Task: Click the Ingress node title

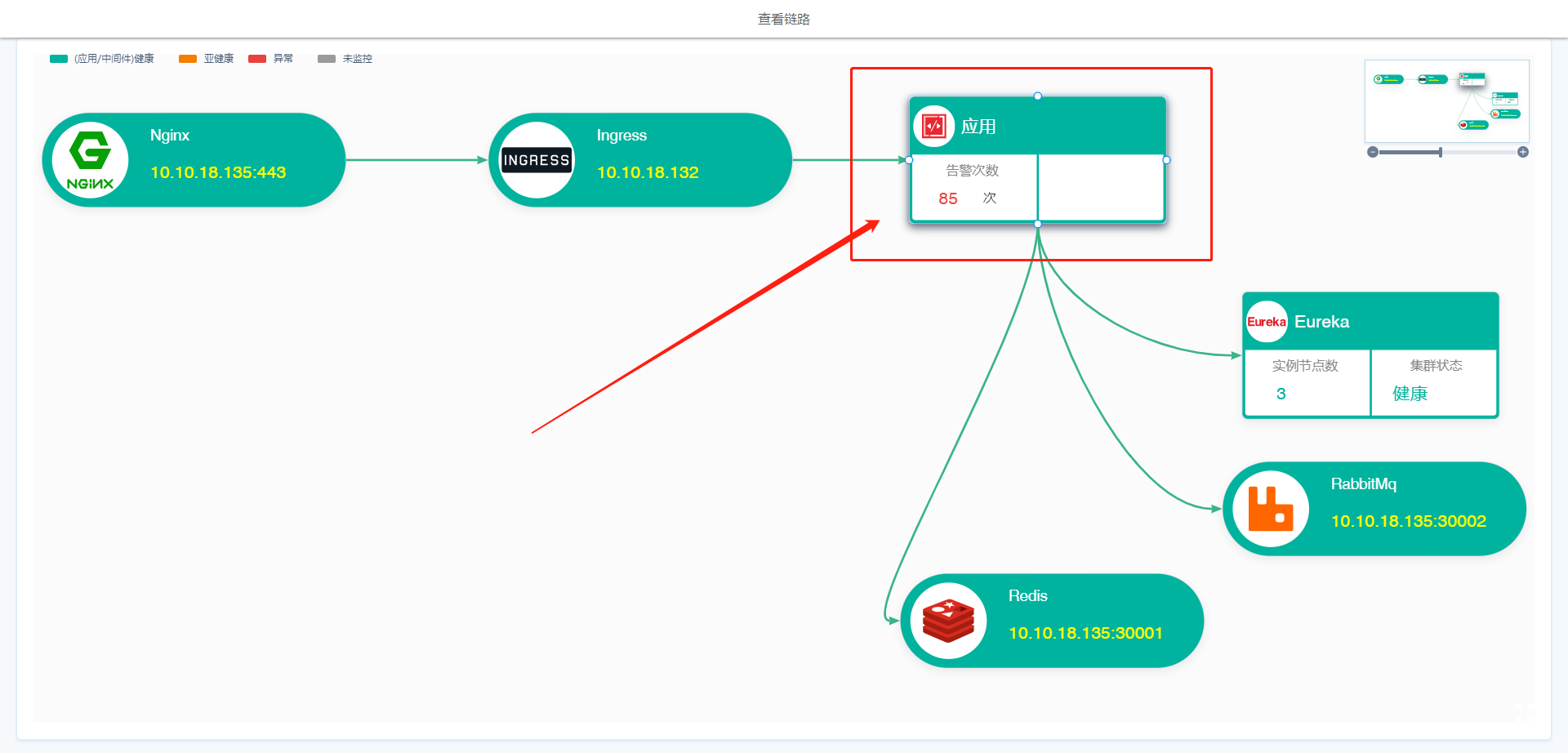Action: (621, 136)
